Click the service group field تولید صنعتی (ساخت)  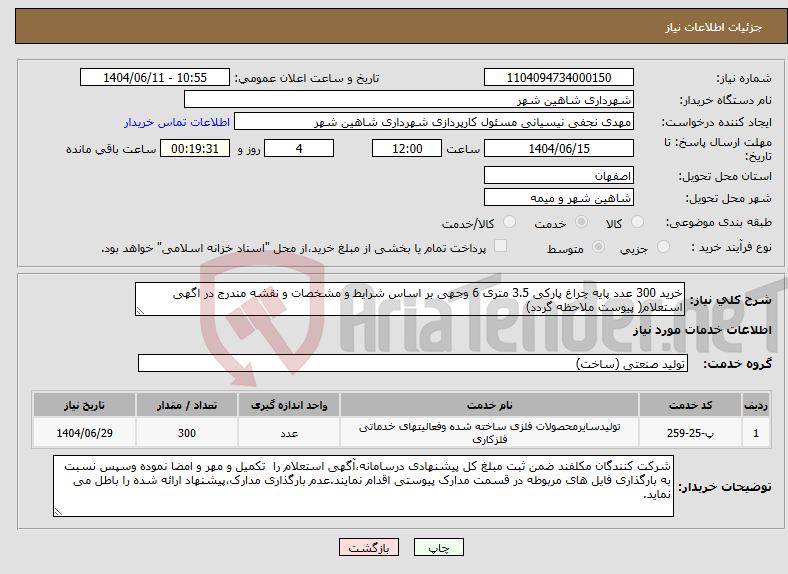pos(413,363)
